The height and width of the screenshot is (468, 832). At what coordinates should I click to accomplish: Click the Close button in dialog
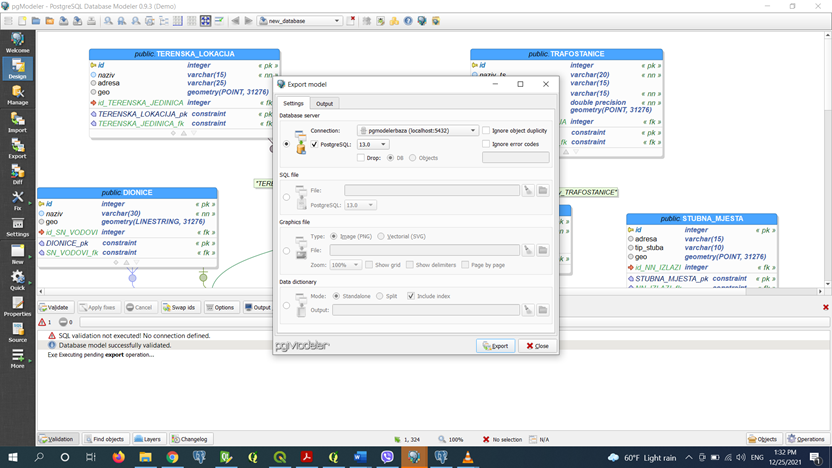coord(538,345)
